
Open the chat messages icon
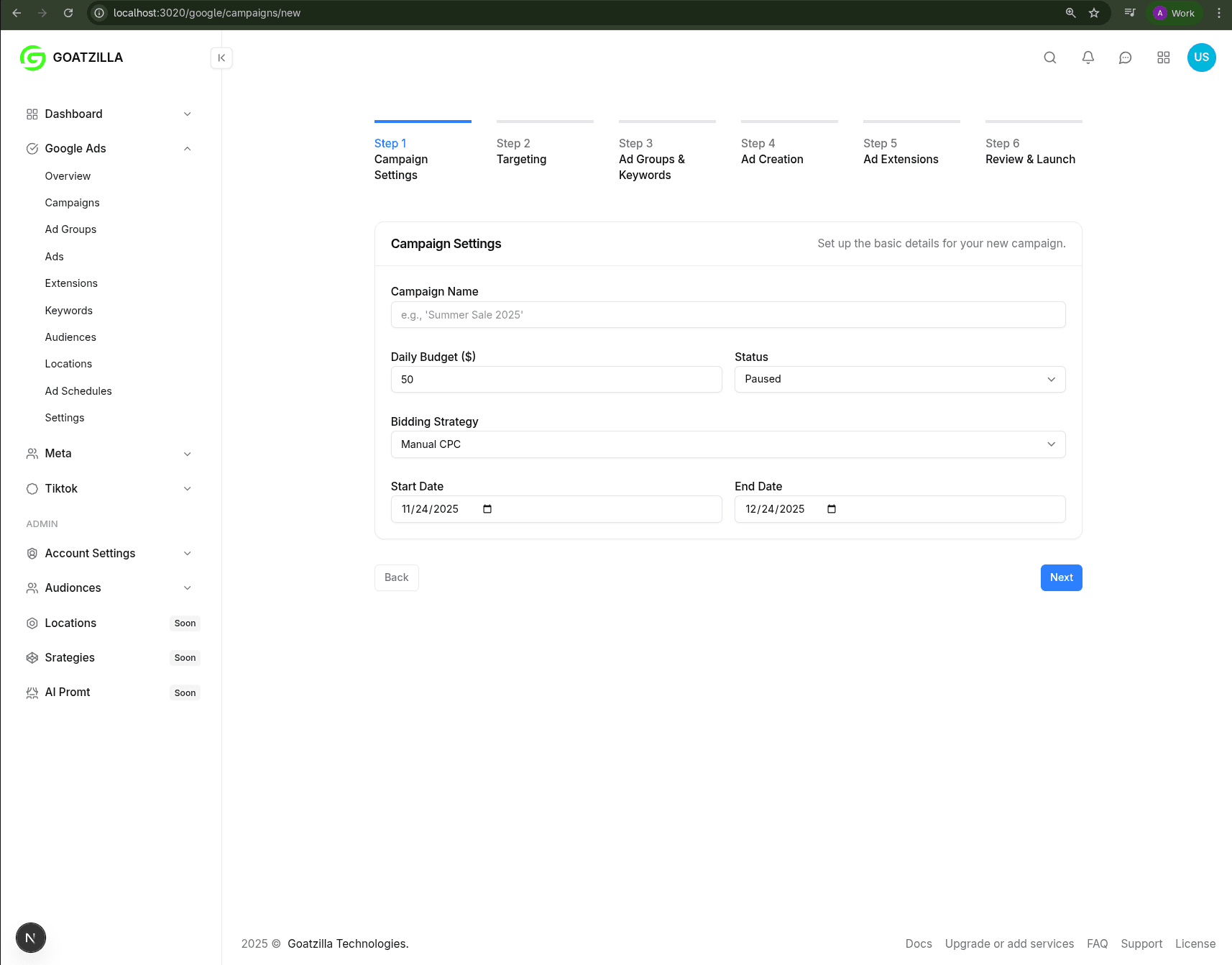click(x=1126, y=58)
